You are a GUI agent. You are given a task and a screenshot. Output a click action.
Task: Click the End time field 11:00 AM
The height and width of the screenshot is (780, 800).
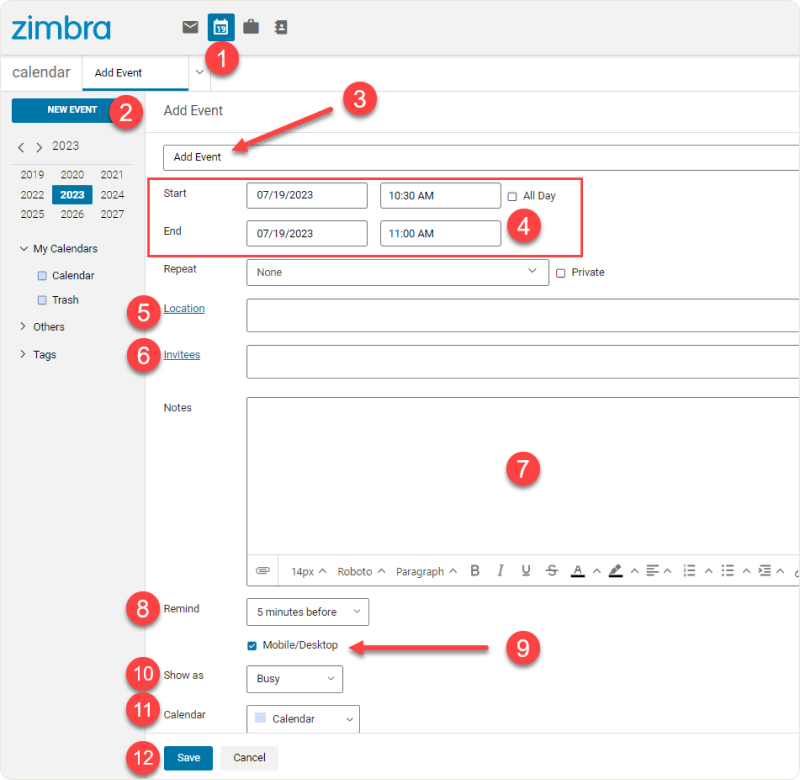pos(440,234)
